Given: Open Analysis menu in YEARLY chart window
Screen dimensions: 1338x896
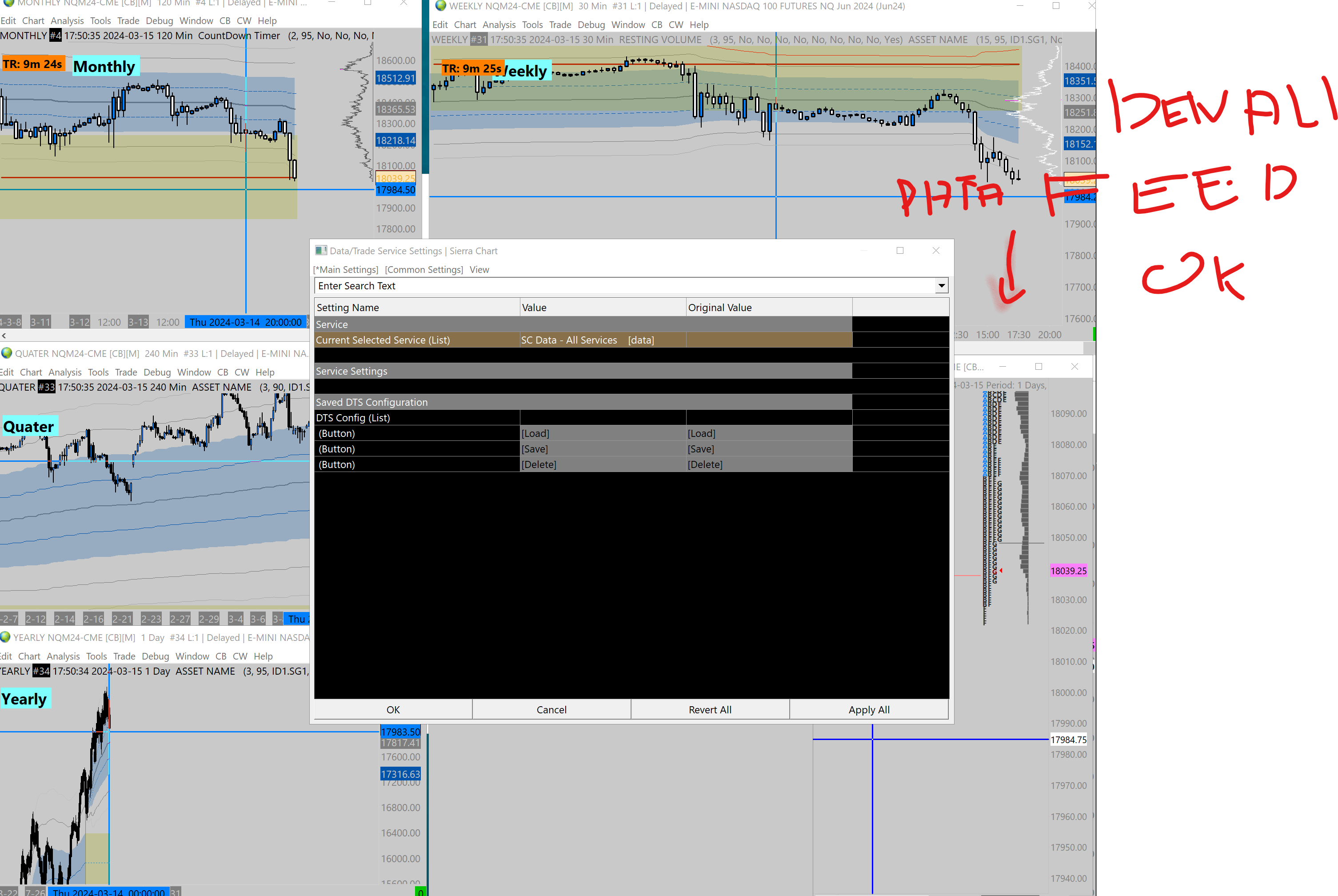Looking at the screenshot, I should pos(63,656).
